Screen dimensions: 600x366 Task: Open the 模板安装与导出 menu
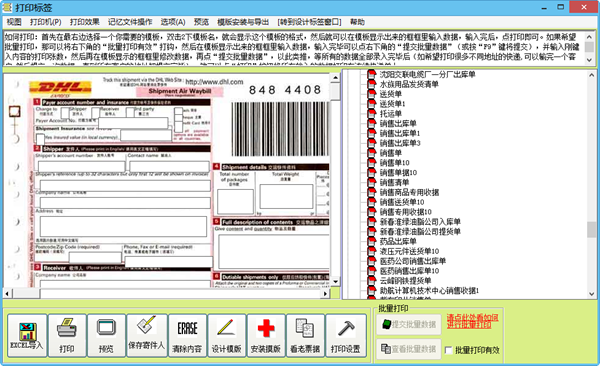pos(243,22)
